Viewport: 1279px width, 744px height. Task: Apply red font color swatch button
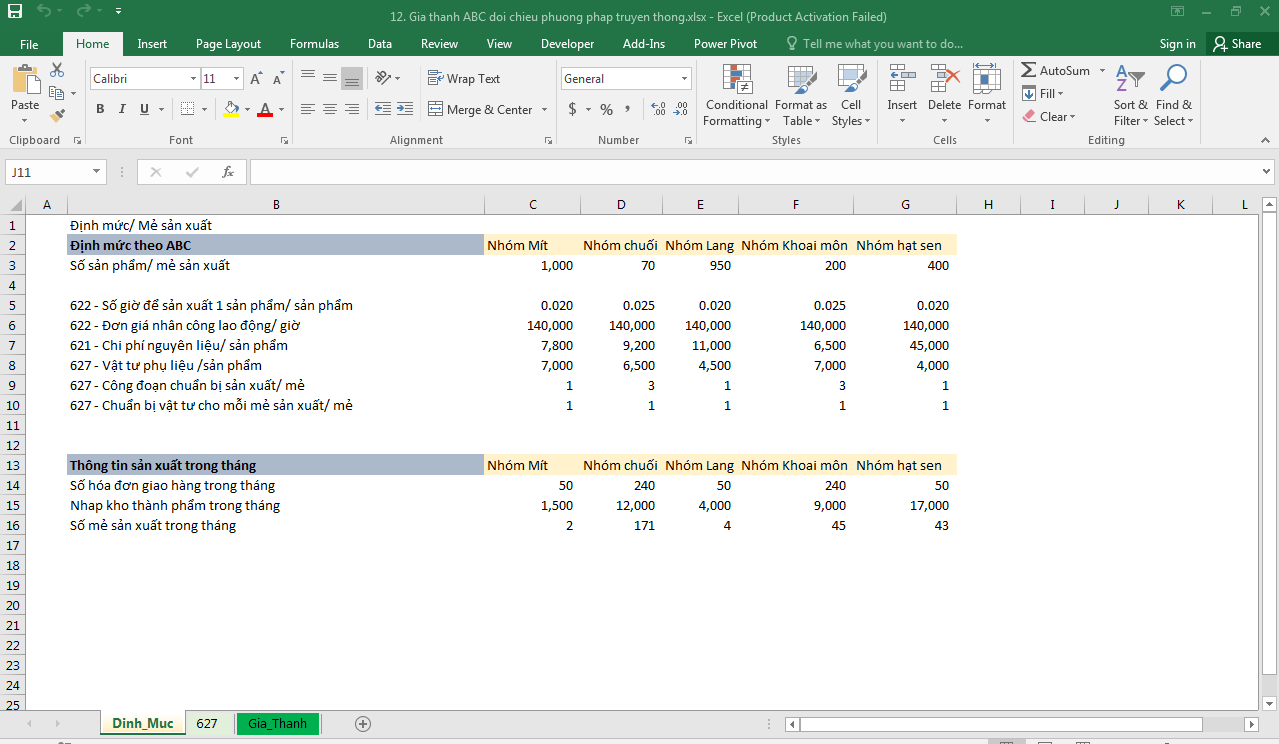point(265,109)
